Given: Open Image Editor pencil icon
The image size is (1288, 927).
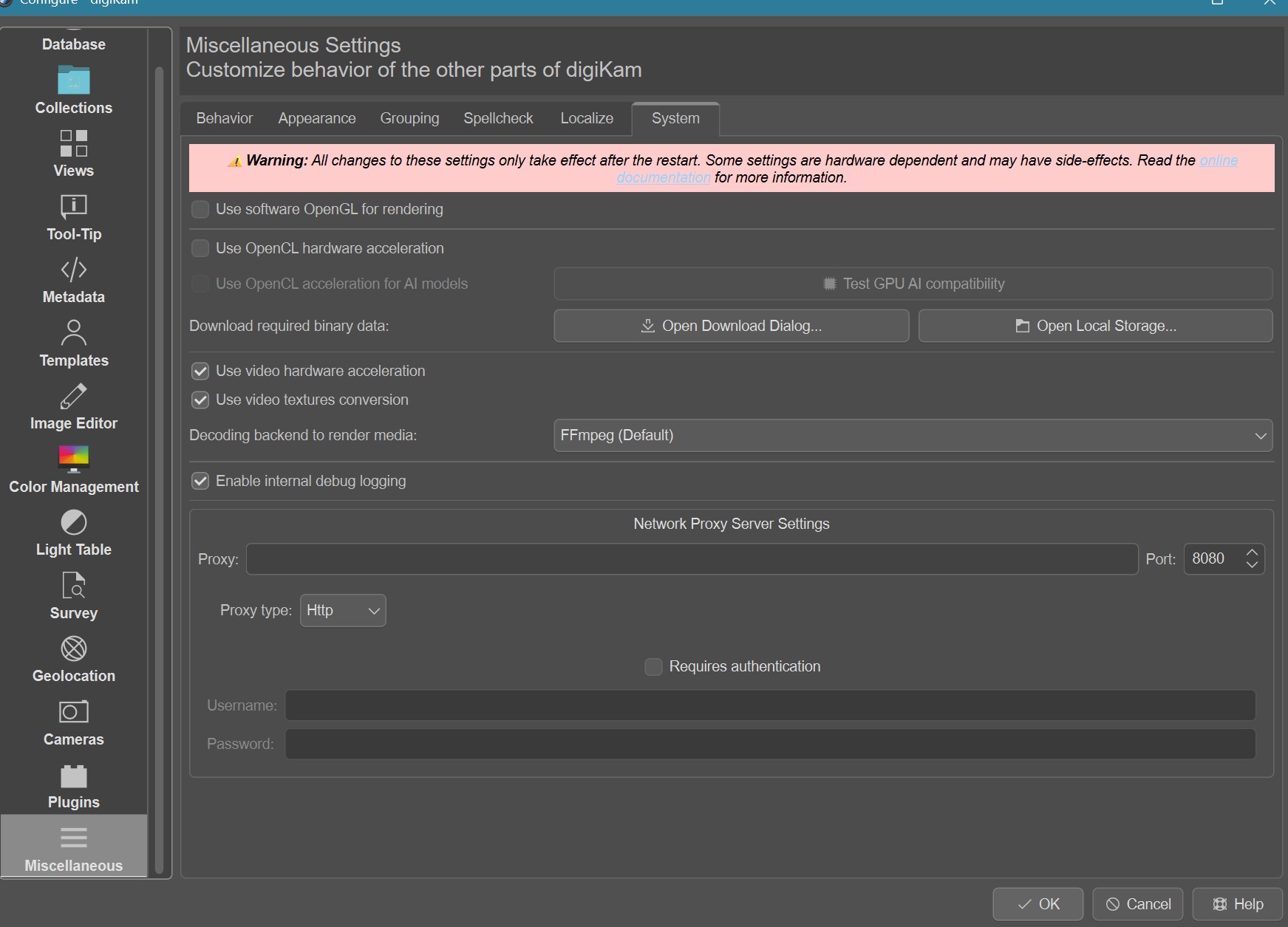Looking at the screenshot, I should point(73,397).
